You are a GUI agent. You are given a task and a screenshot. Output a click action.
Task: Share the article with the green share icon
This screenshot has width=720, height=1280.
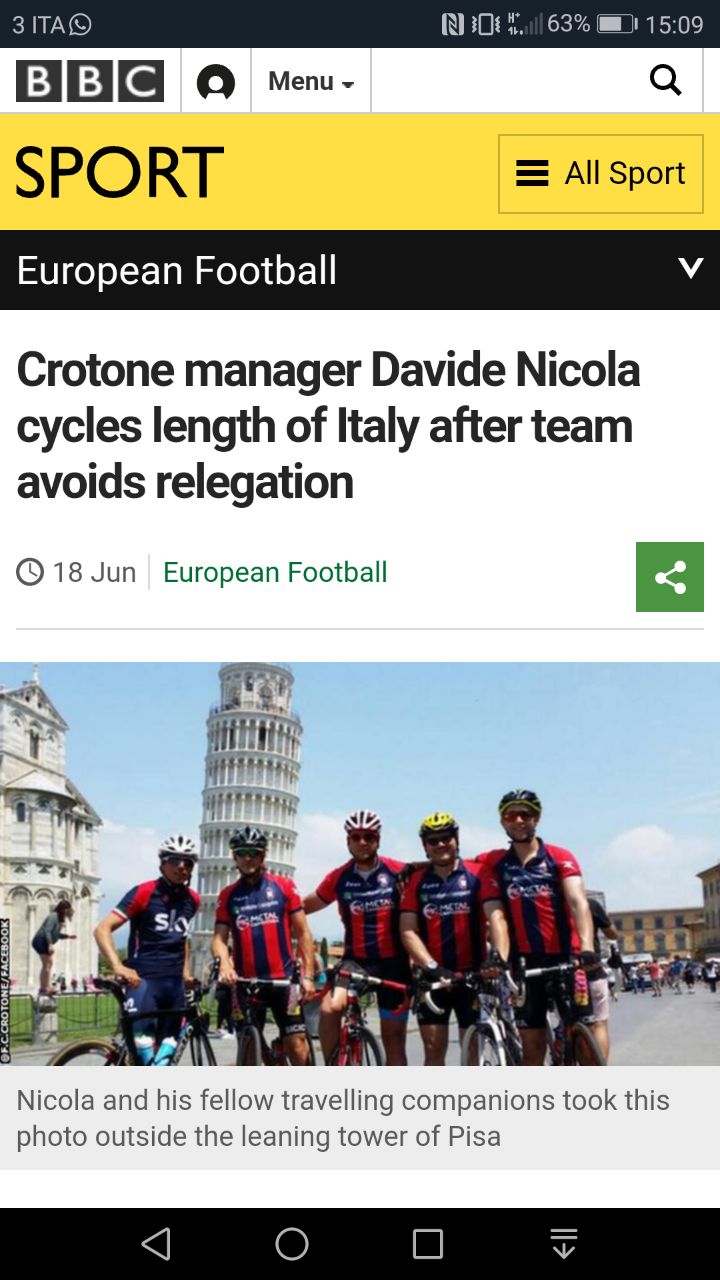click(x=670, y=577)
